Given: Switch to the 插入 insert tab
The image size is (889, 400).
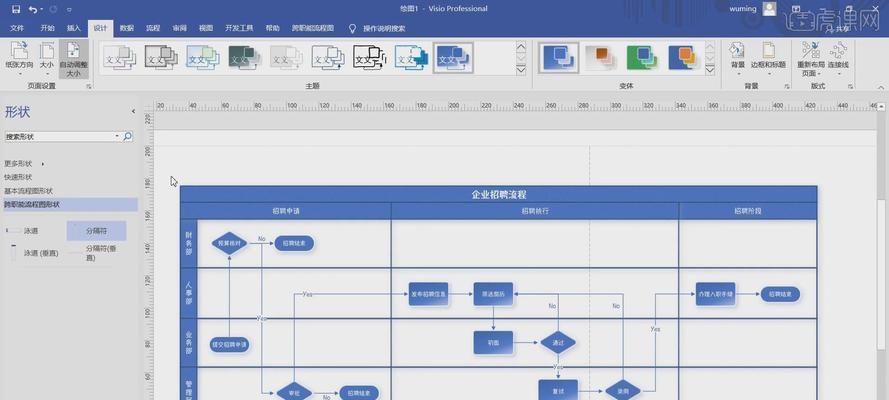Looking at the screenshot, I should point(74,28).
